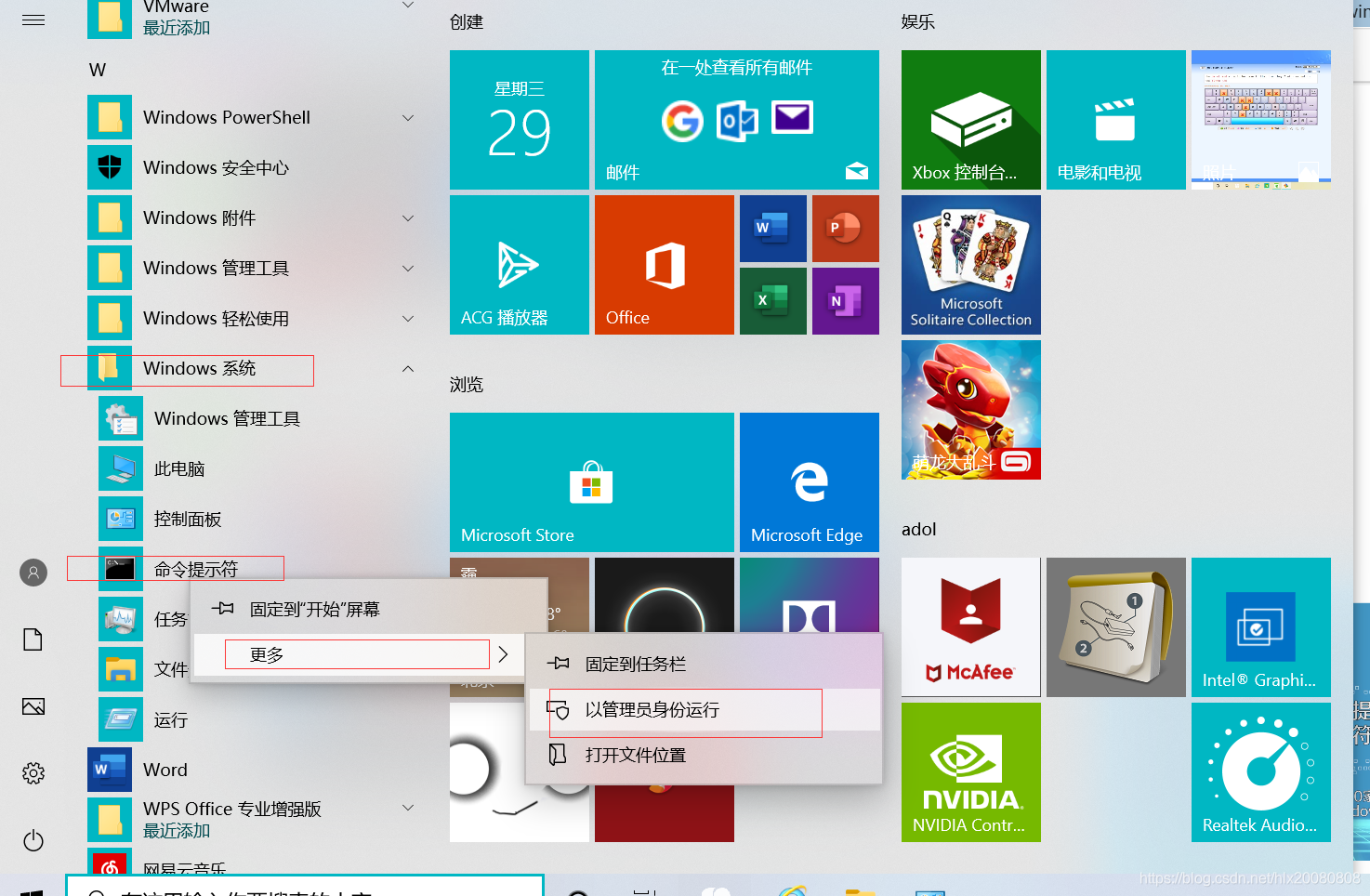
Task: Jump to letter W section header
Action: 98,71
